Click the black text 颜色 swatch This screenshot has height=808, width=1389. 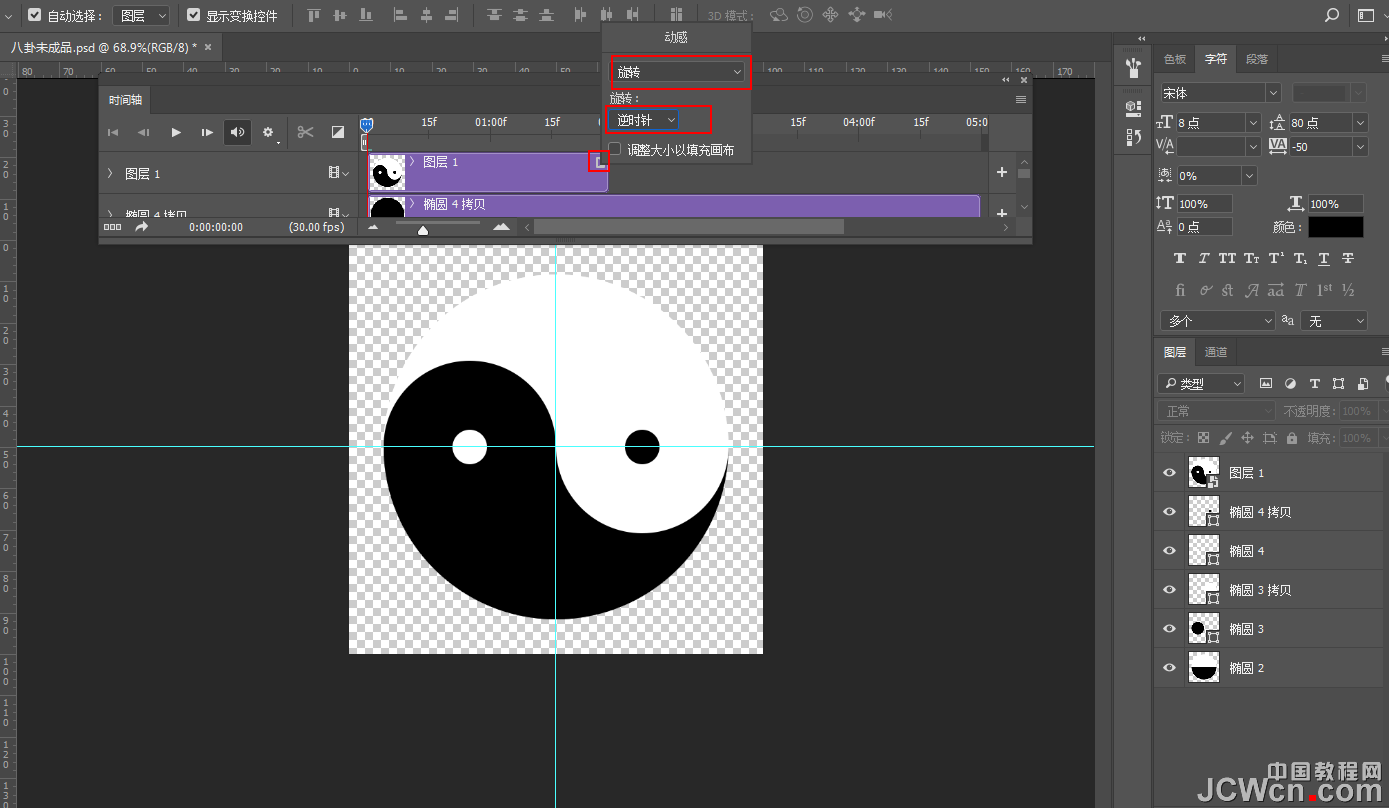tap(1335, 227)
